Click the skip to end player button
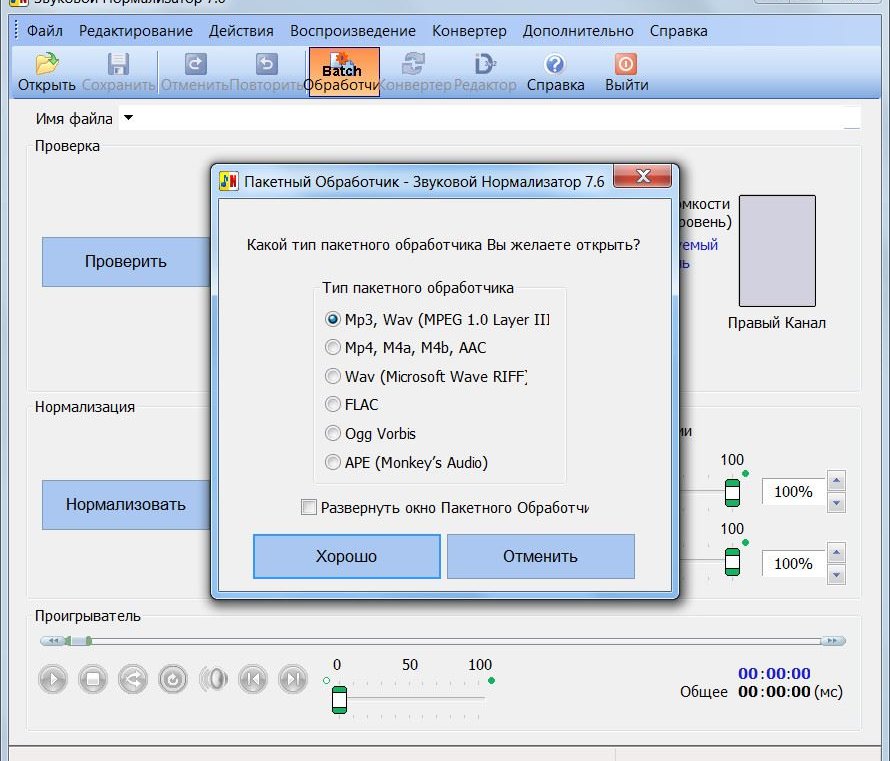Viewport: 890px width, 761px height. [293, 679]
